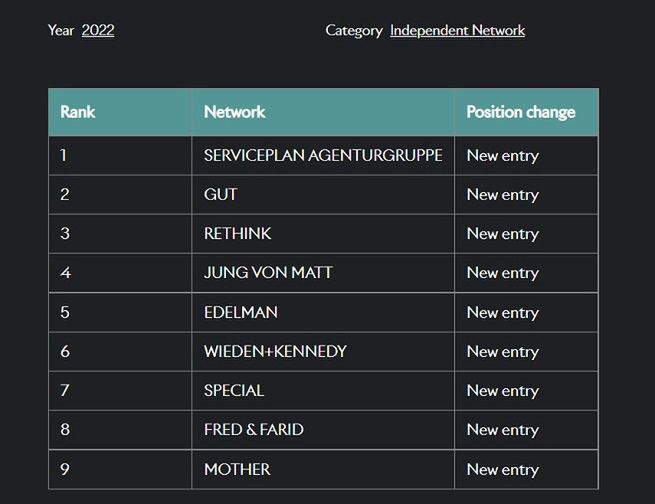Click New entry cell for MOTHER
The height and width of the screenshot is (504, 655).
(502, 469)
